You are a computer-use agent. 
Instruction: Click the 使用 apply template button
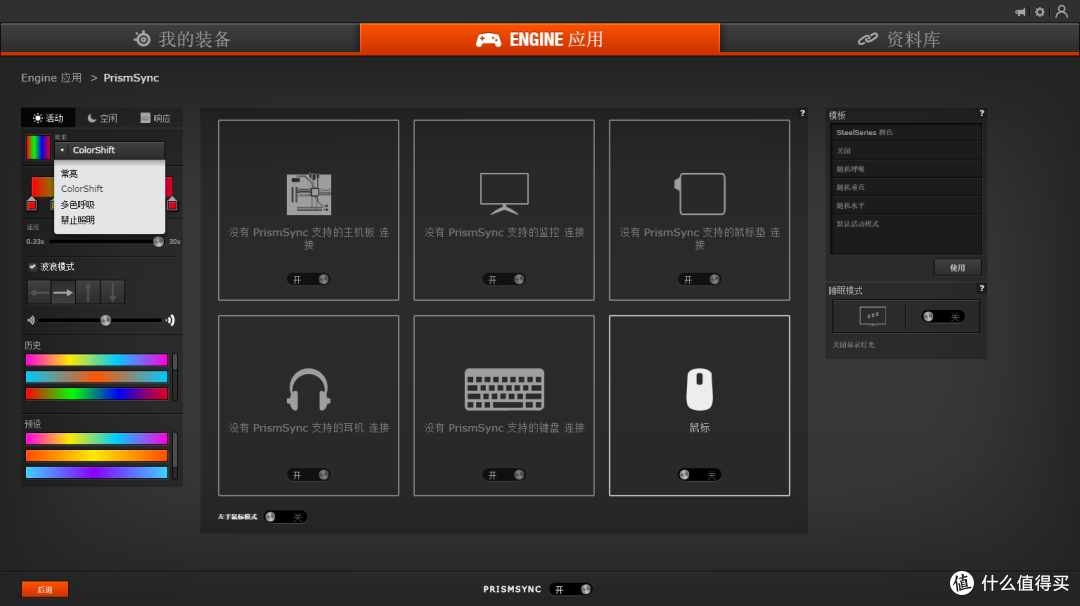click(x=957, y=267)
